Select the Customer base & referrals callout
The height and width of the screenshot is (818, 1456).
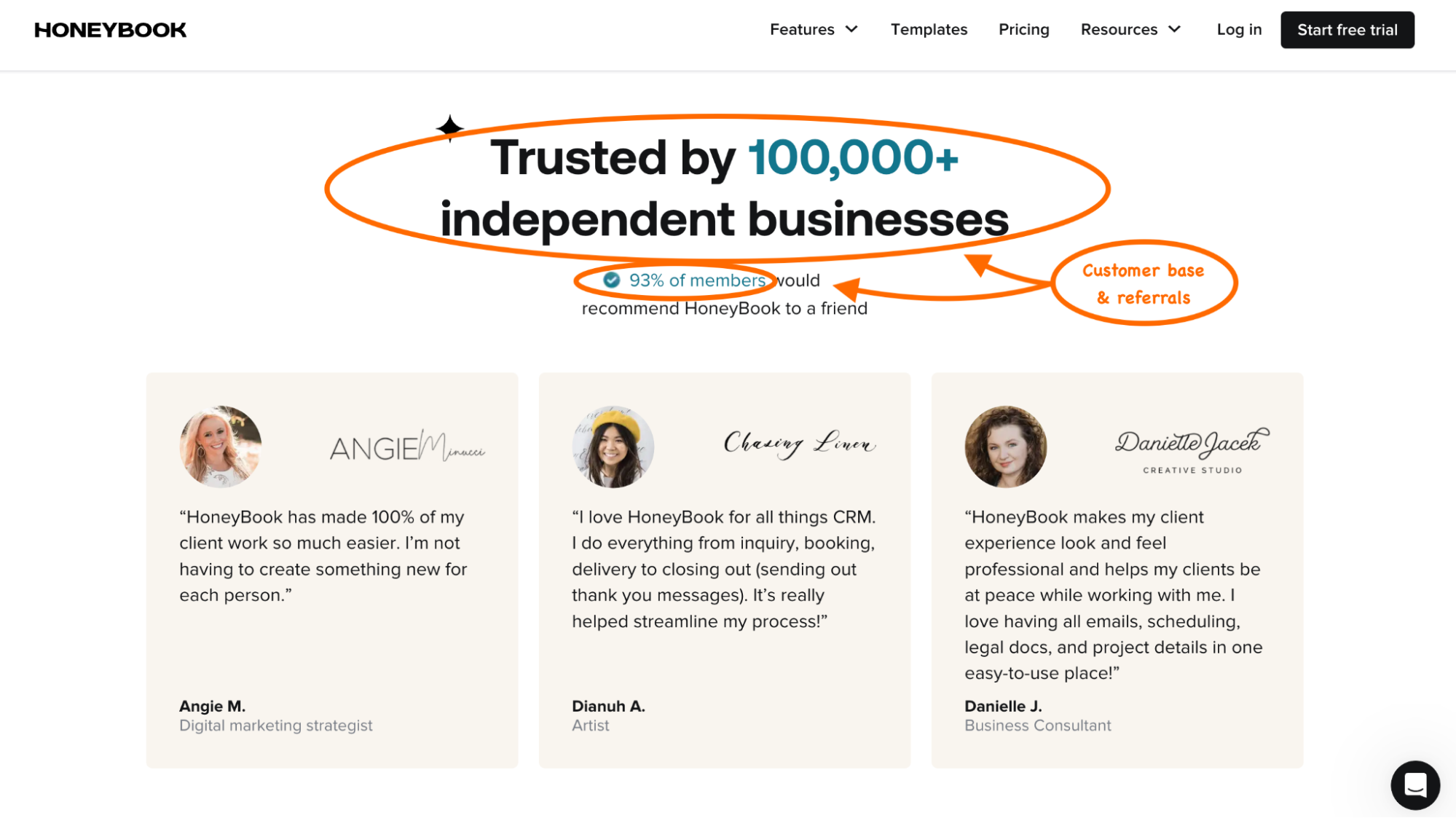click(x=1144, y=283)
